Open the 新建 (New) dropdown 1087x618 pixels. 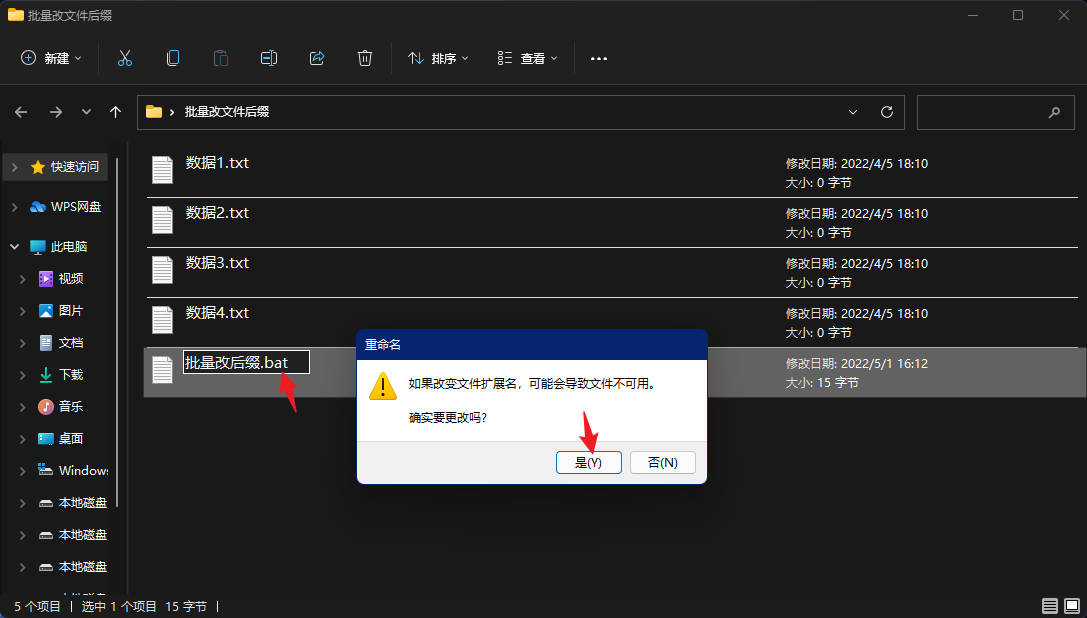[x=51, y=58]
